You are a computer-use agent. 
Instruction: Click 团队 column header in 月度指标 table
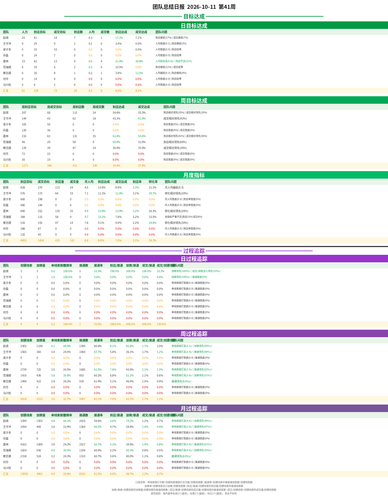pos(6,182)
